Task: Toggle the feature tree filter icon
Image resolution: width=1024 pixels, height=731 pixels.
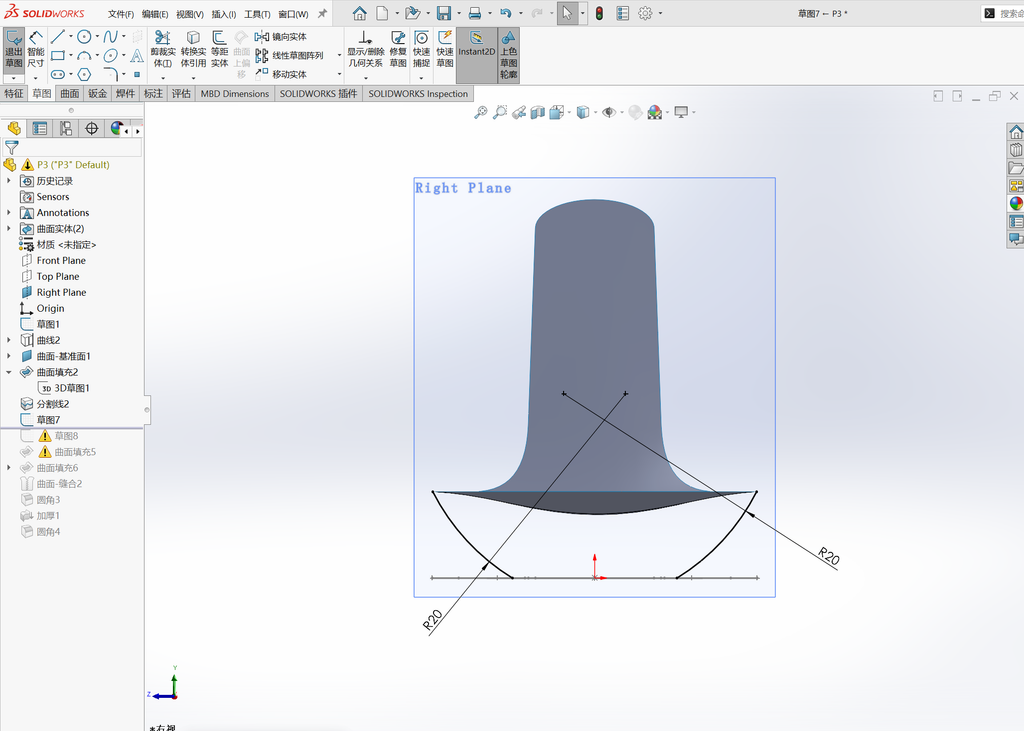Action: (12, 148)
